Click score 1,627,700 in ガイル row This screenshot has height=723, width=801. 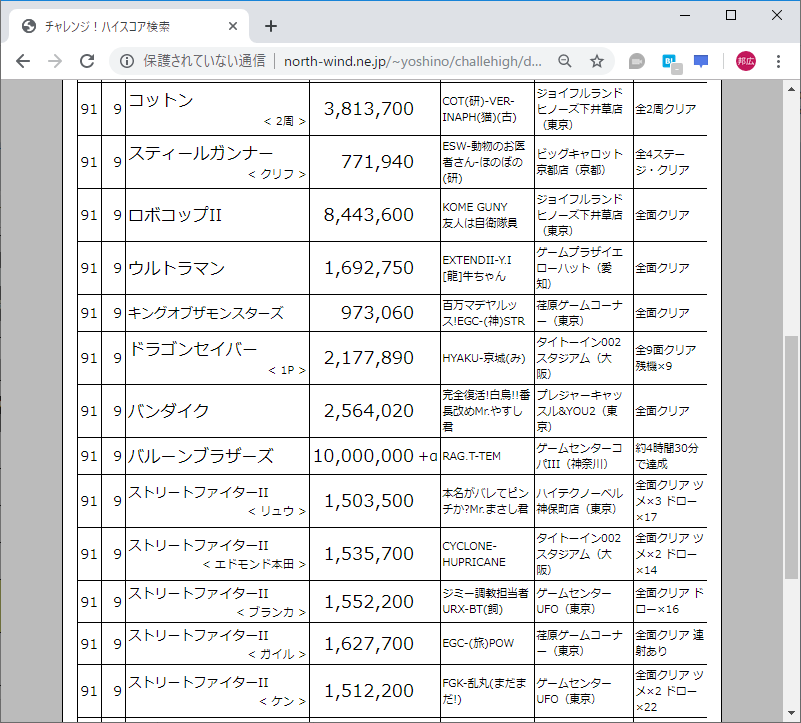pyautogui.click(x=369, y=644)
